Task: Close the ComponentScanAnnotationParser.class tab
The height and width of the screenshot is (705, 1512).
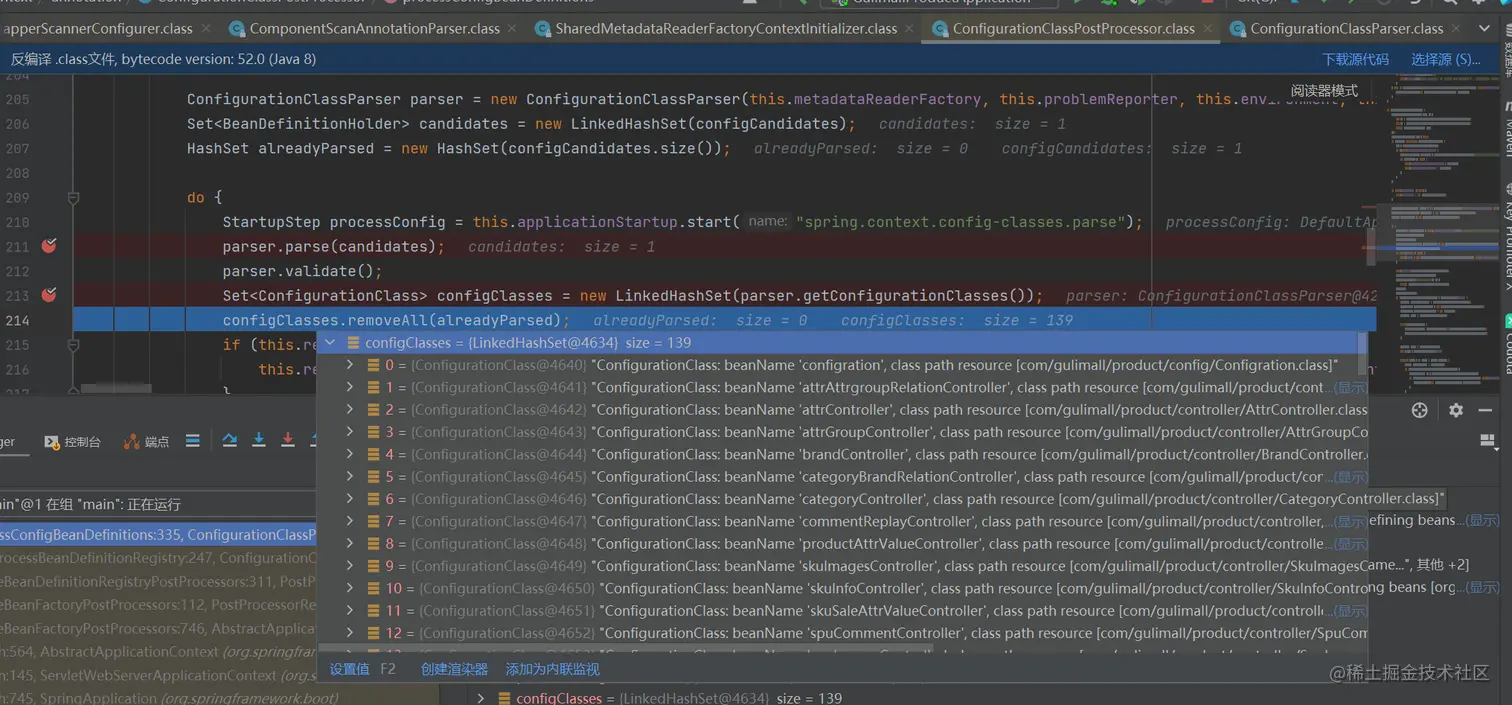Action: click(x=512, y=28)
